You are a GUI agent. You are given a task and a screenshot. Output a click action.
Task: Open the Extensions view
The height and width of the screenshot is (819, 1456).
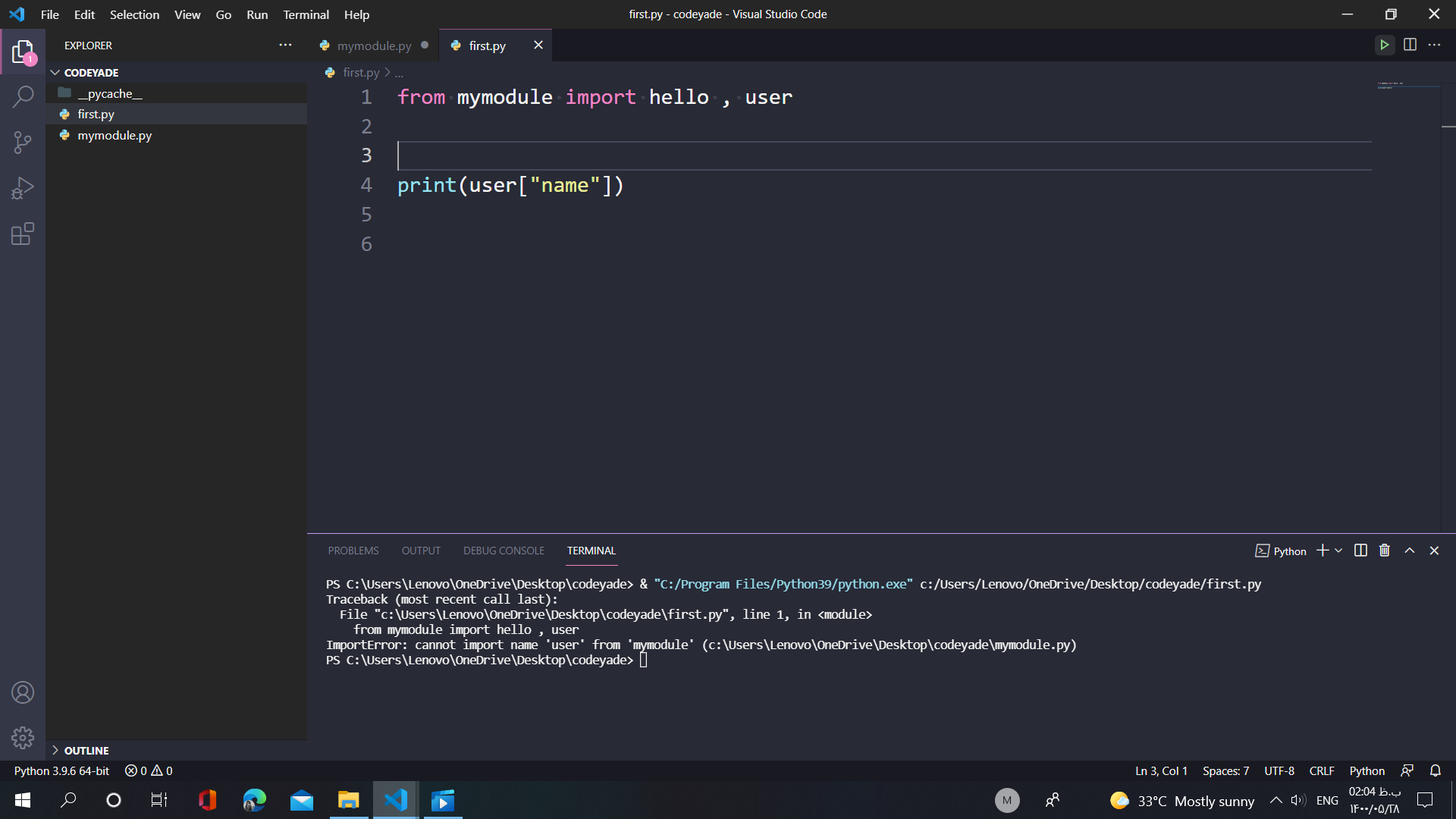point(23,234)
